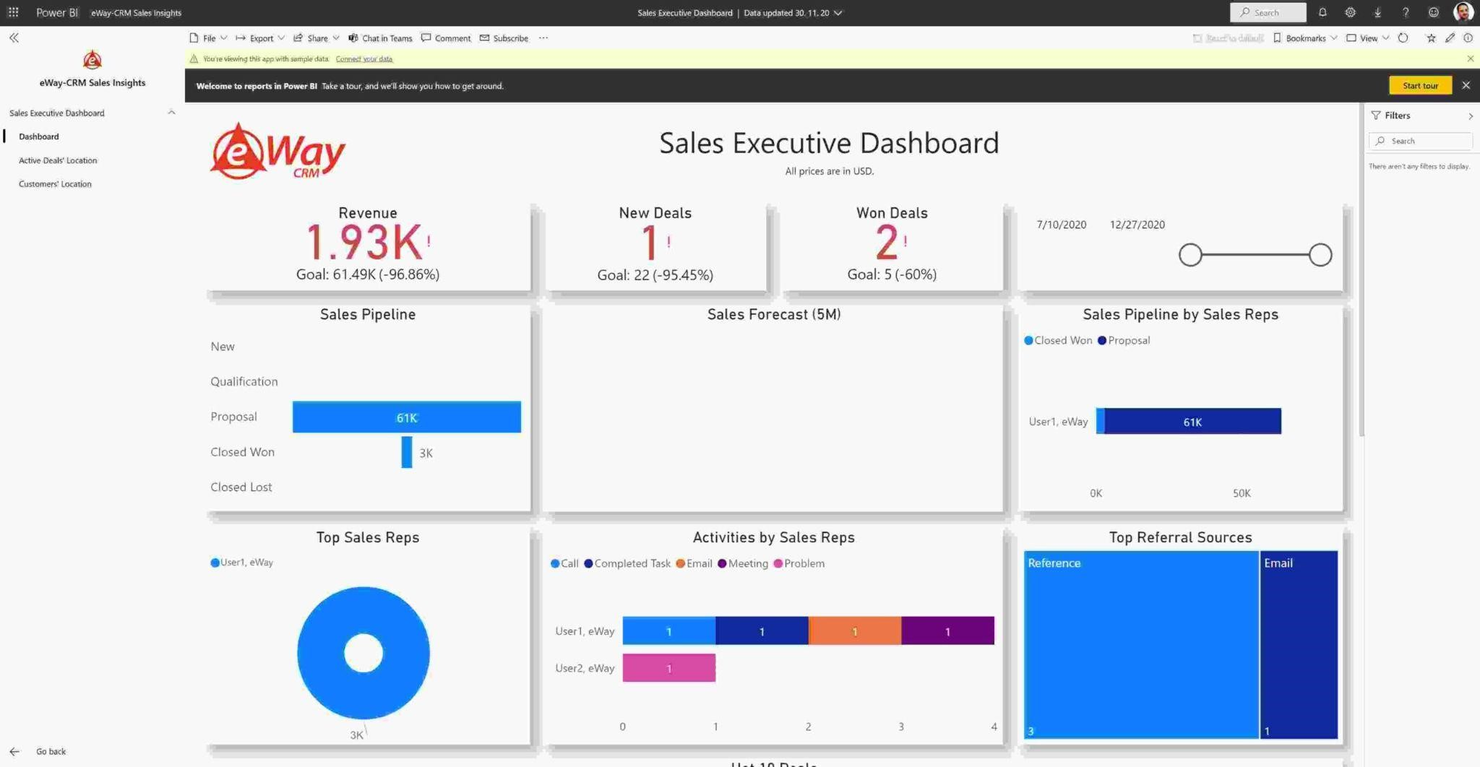Collapse the left navigation pane
Image resolution: width=1480 pixels, height=767 pixels.
(x=13, y=37)
